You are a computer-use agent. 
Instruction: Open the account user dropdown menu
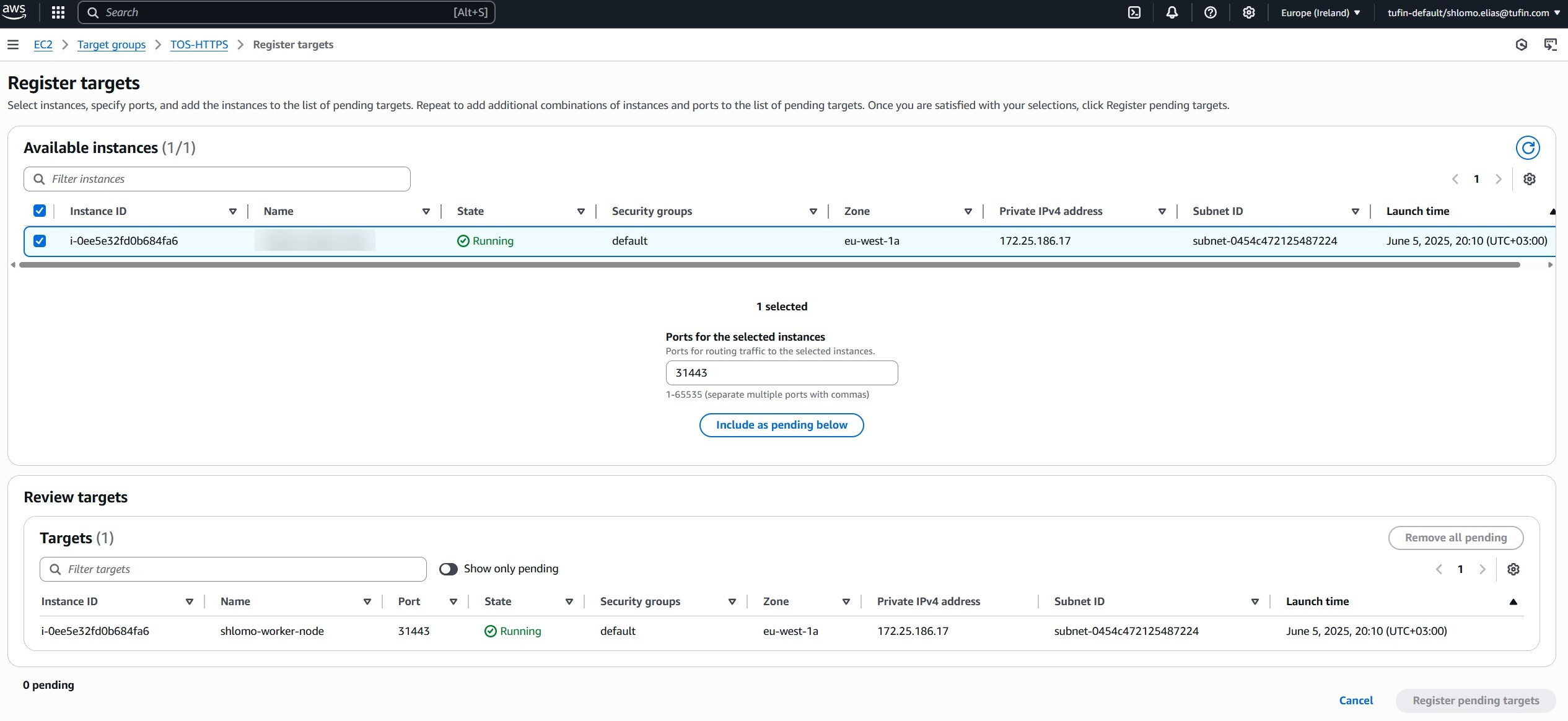[1473, 12]
